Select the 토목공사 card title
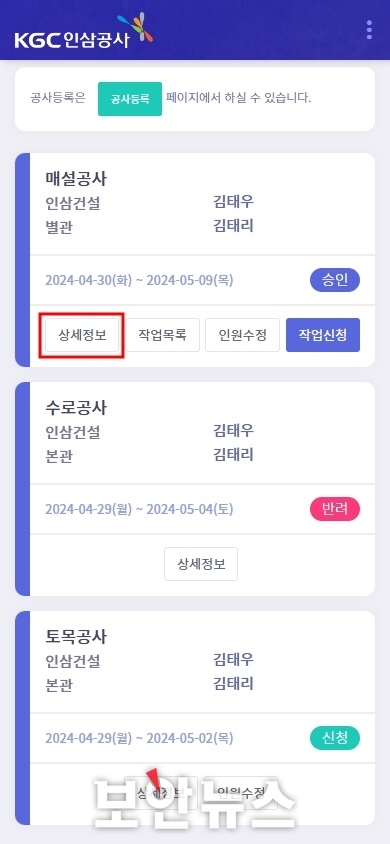This screenshot has width=390, height=844. click(76, 637)
